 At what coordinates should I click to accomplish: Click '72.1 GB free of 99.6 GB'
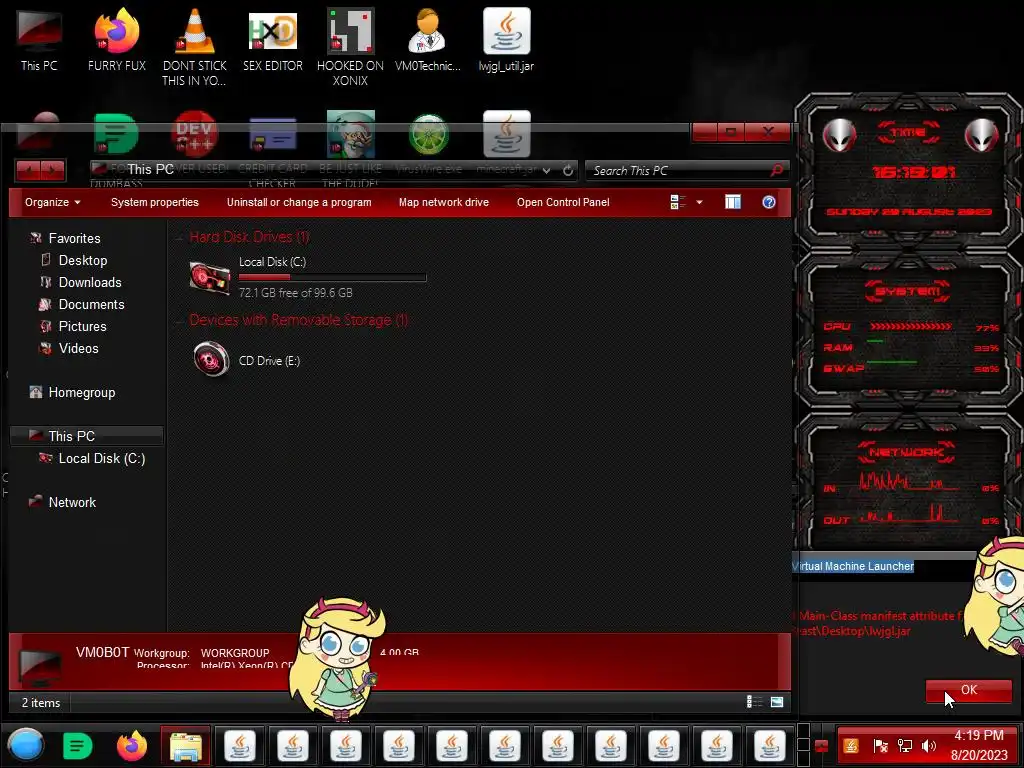[295, 293]
